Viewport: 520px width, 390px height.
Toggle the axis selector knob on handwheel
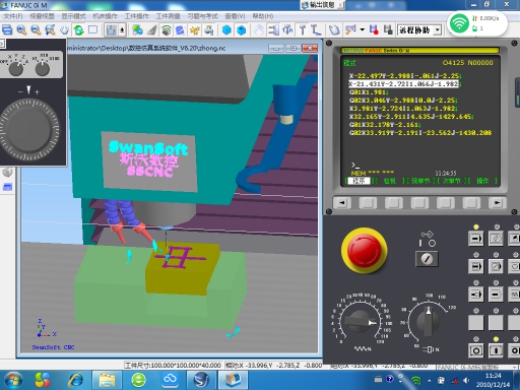16,68
